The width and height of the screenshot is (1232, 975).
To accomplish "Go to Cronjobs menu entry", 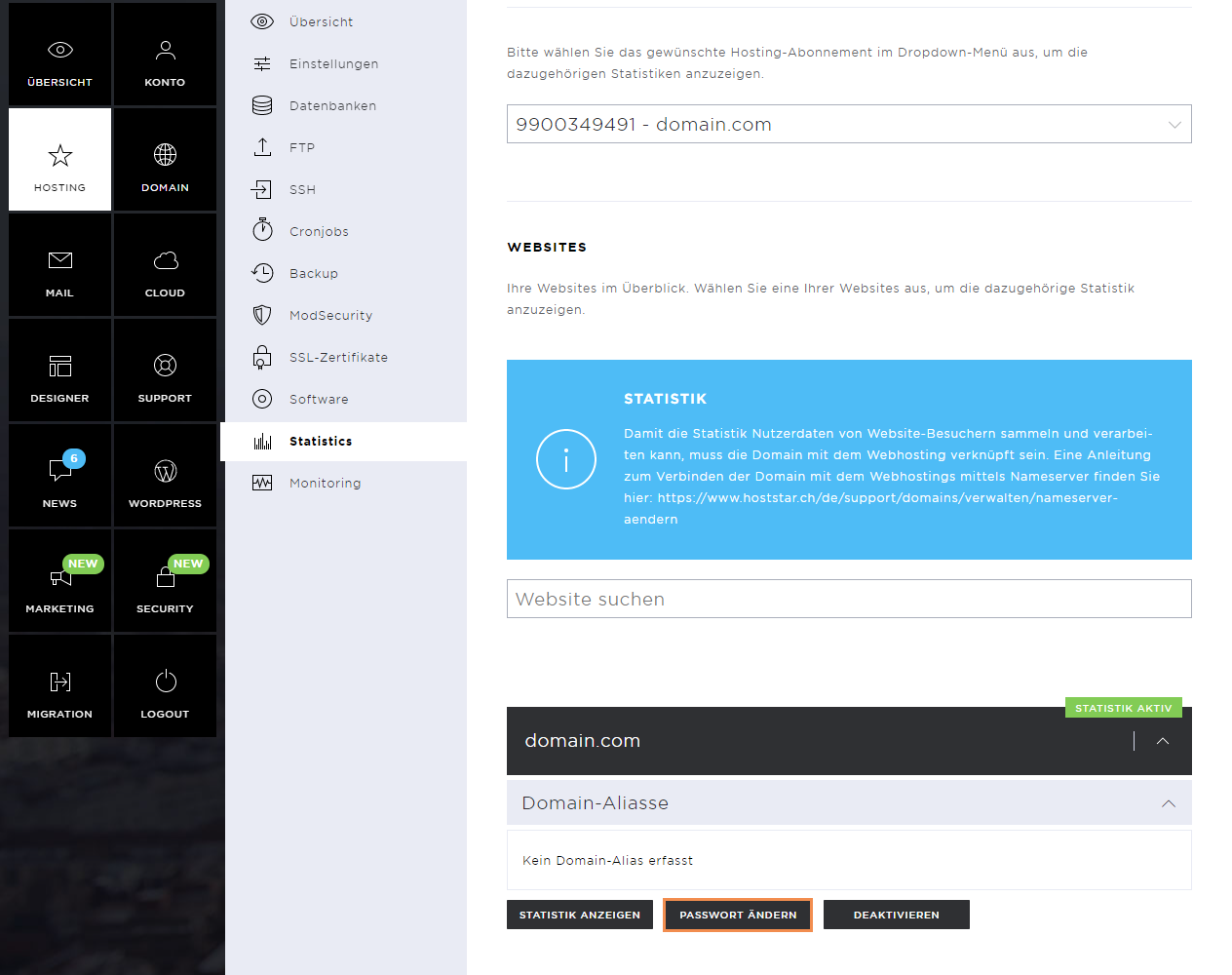I will coord(319,231).
